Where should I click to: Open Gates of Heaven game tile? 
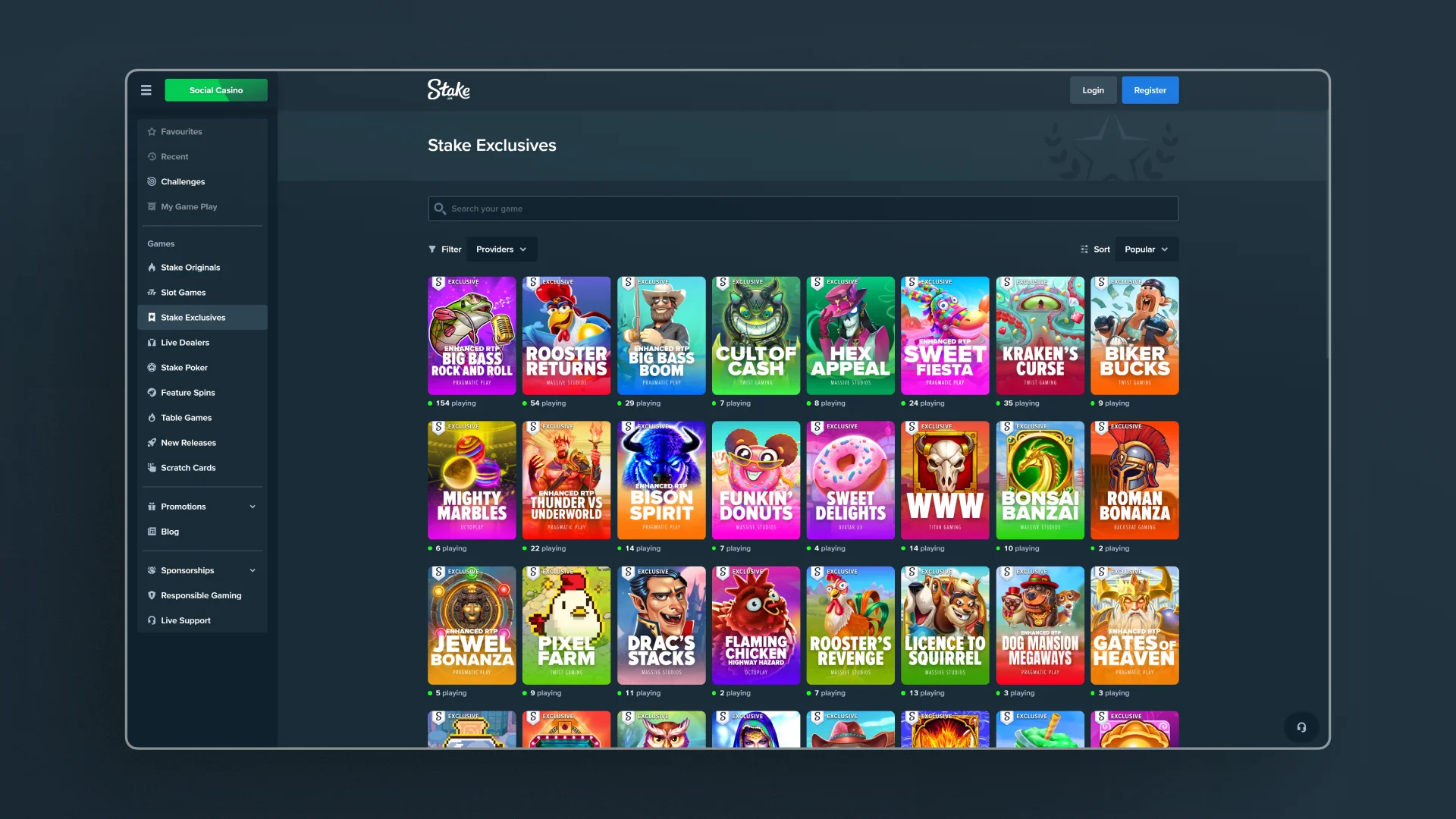[x=1134, y=626]
